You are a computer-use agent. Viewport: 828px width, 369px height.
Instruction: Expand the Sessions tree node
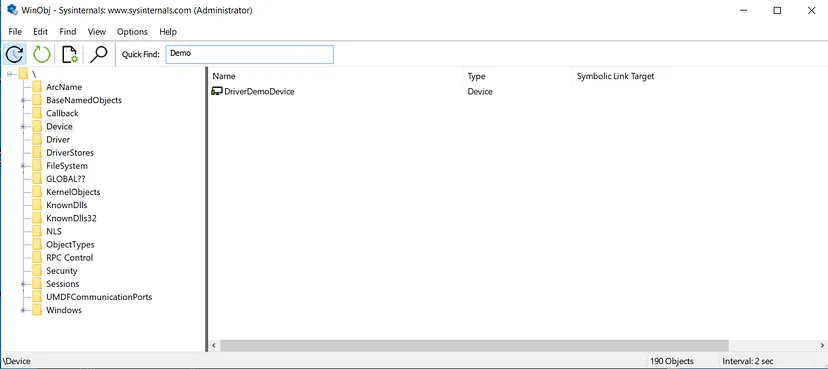click(23, 284)
